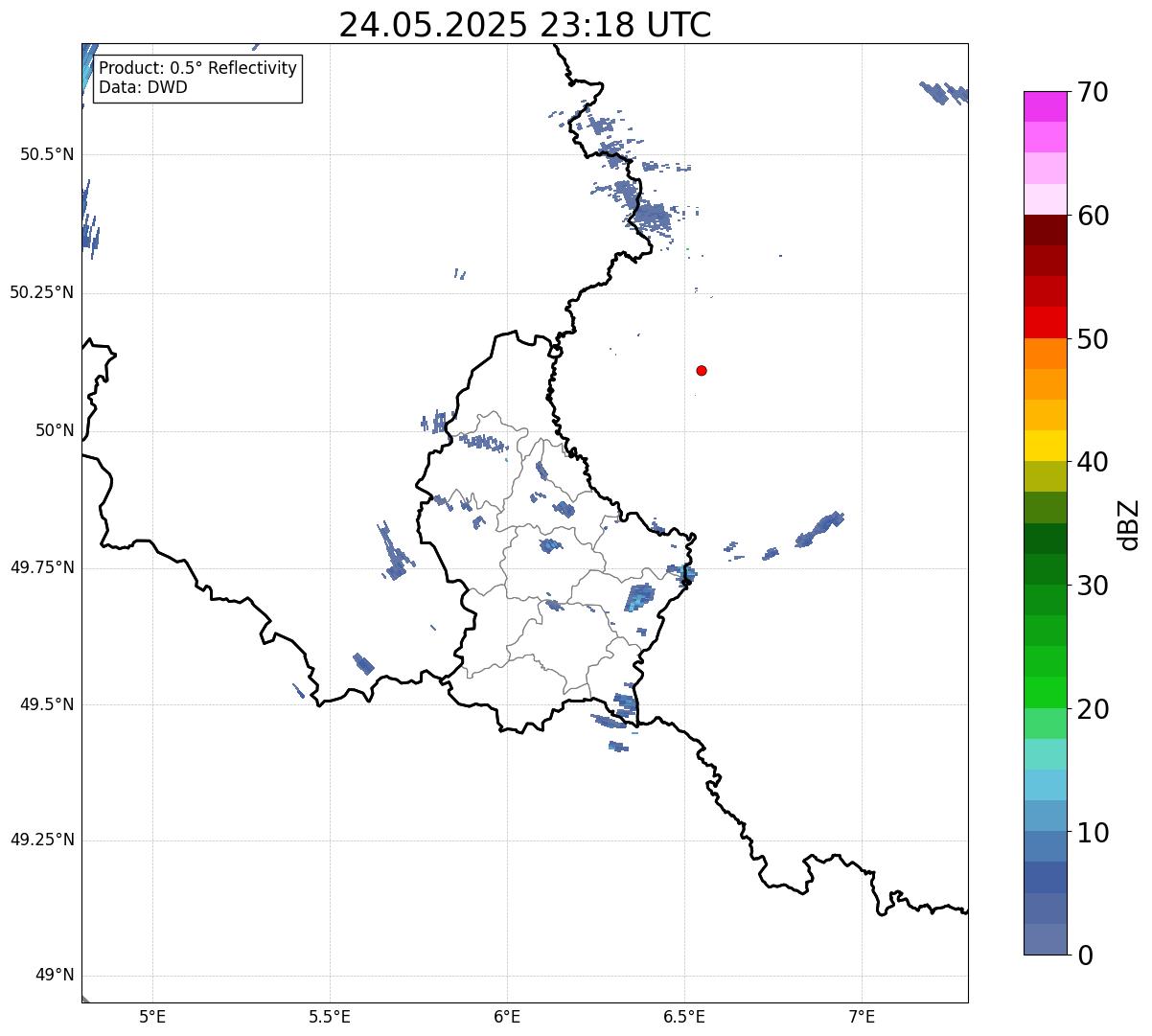Click the colorbar tick label 20
This screenshot has height=1036, width=1152.
coord(1093,709)
